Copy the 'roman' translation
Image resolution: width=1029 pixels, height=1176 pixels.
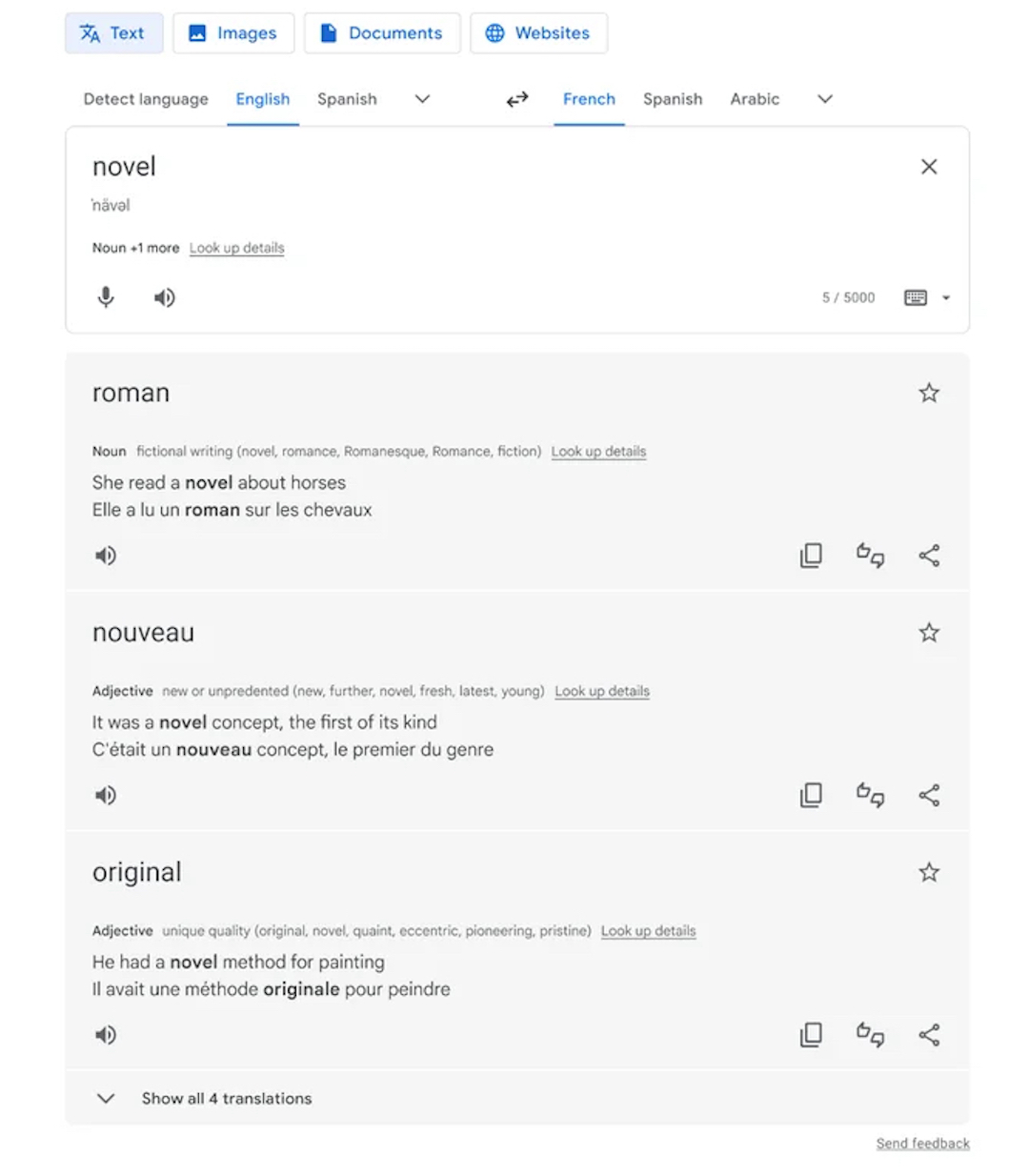tap(811, 556)
